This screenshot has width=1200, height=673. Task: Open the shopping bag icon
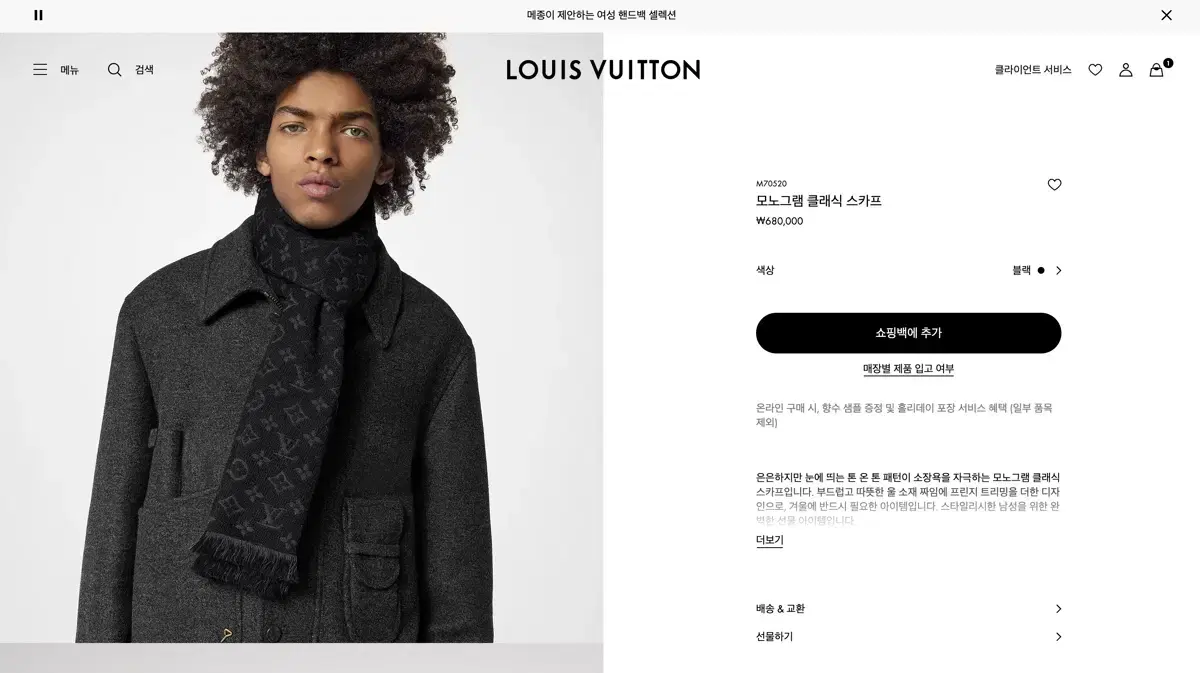click(x=1157, y=70)
